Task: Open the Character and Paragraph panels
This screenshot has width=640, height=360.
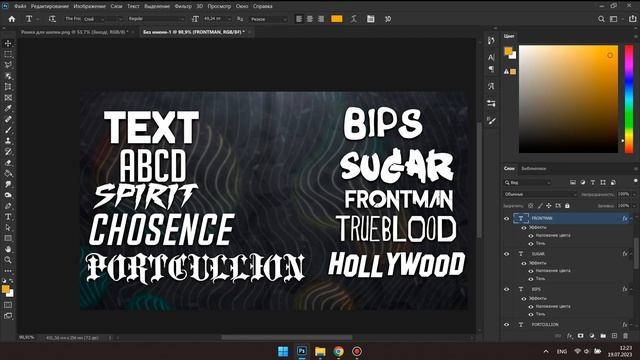Action: (370, 19)
